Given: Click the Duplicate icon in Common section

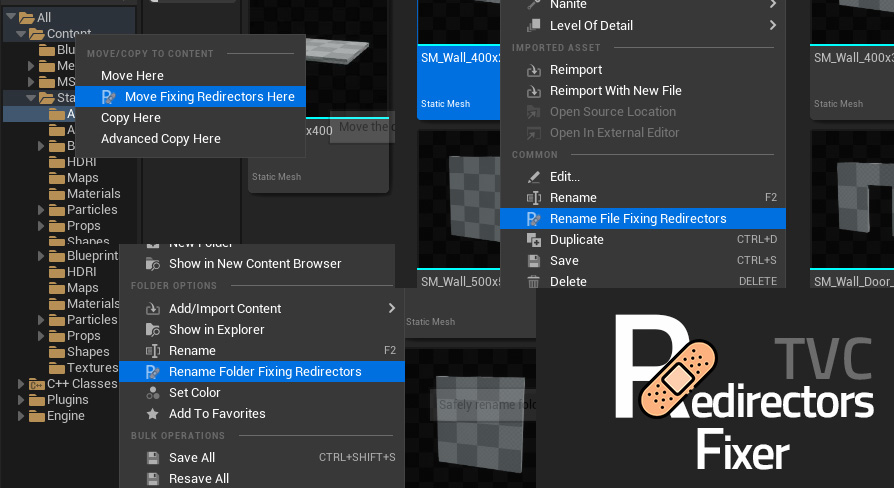Looking at the screenshot, I should pyautogui.click(x=534, y=240).
